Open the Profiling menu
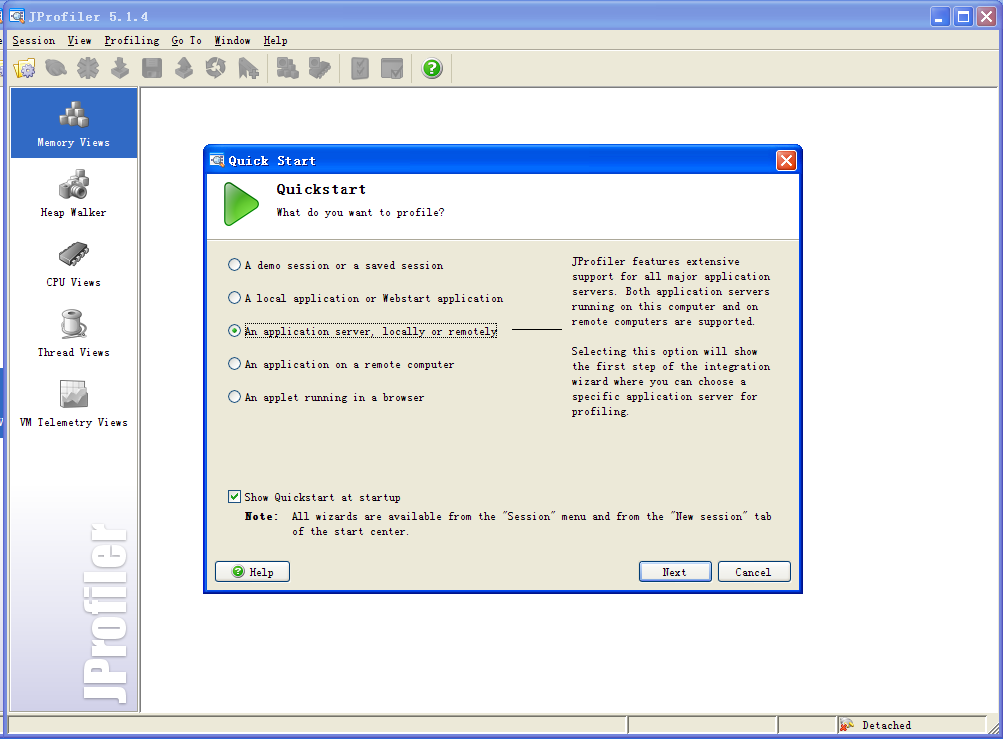This screenshot has width=1003, height=739. [x=132, y=40]
